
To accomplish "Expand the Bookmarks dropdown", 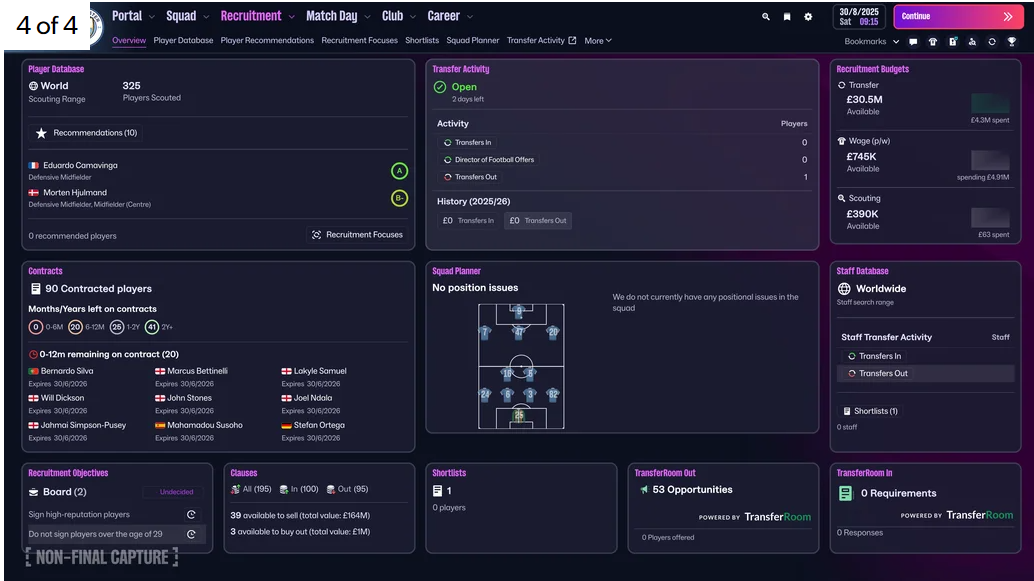I will tap(871, 42).
